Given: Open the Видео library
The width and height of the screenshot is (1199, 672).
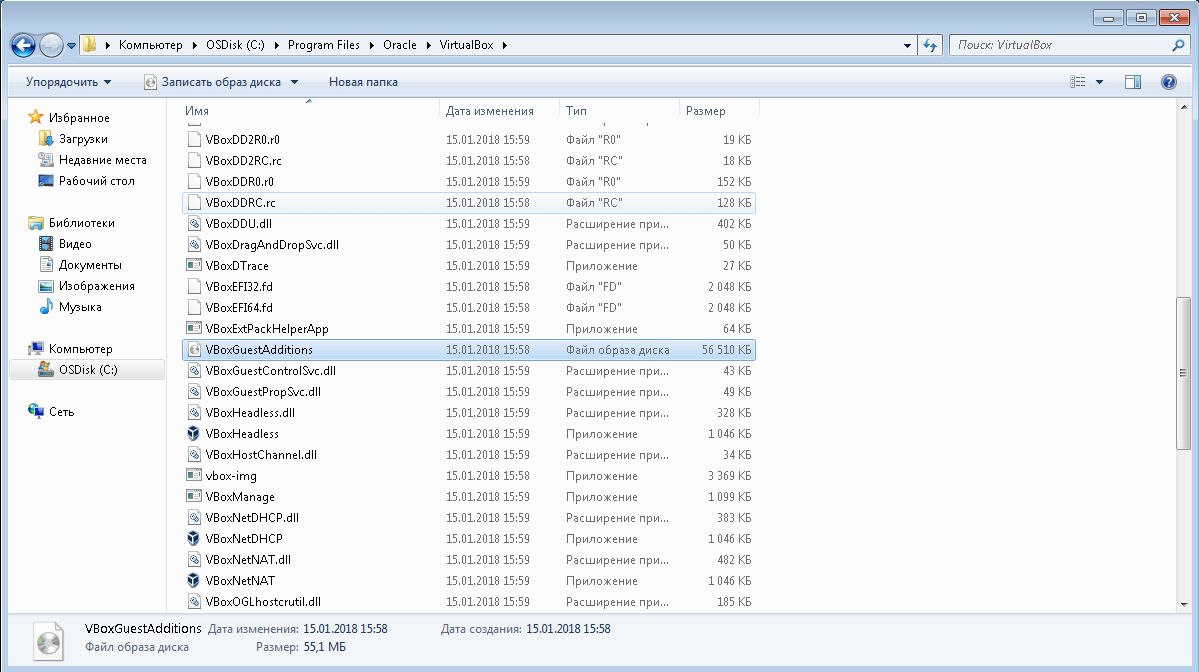Looking at the screenshot, I should 75,244.
